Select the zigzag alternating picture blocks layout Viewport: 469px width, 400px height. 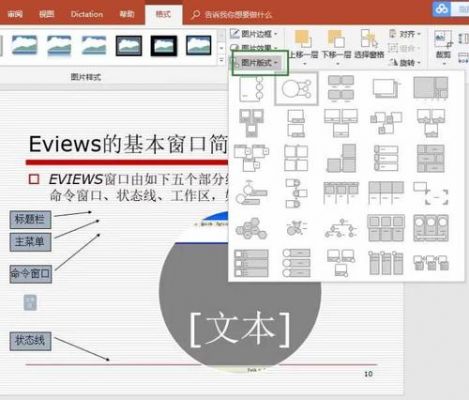point(296,193)
